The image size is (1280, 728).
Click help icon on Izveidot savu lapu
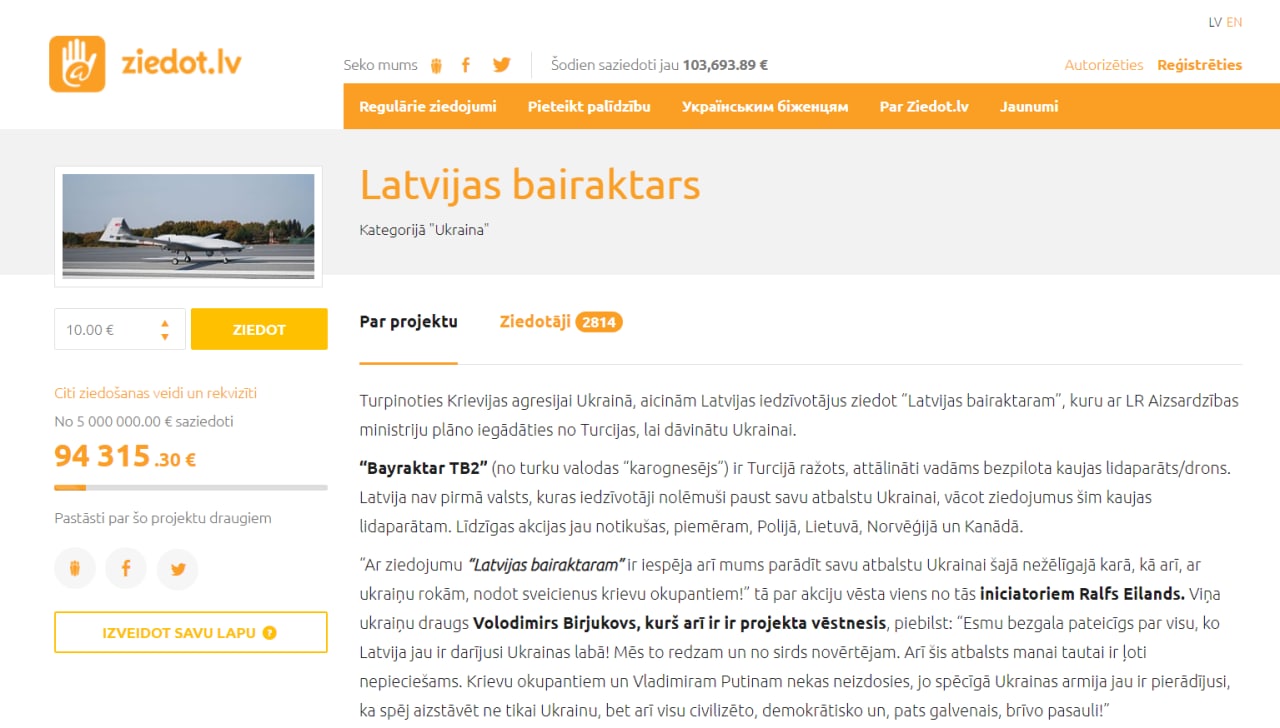coord(270,633)
